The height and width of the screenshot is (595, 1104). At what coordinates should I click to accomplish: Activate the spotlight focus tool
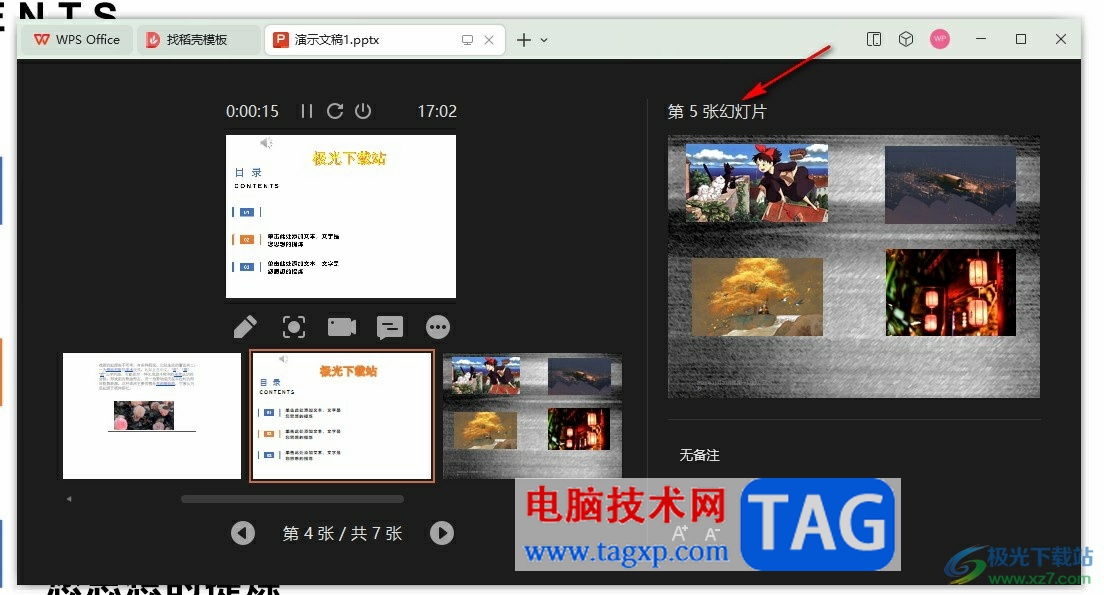pyautogui.click(x=294, y=327)
